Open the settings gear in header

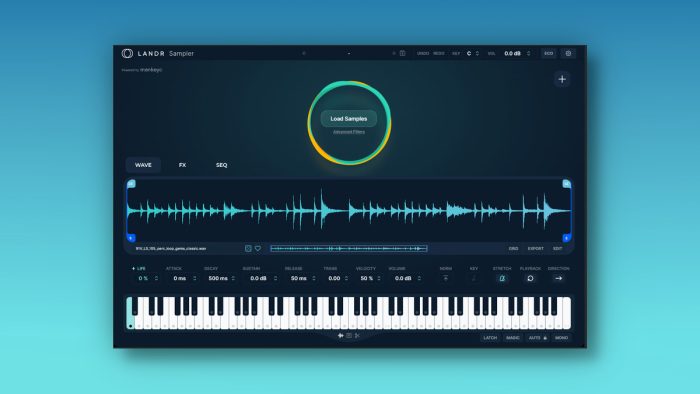(x=568, y=54)
